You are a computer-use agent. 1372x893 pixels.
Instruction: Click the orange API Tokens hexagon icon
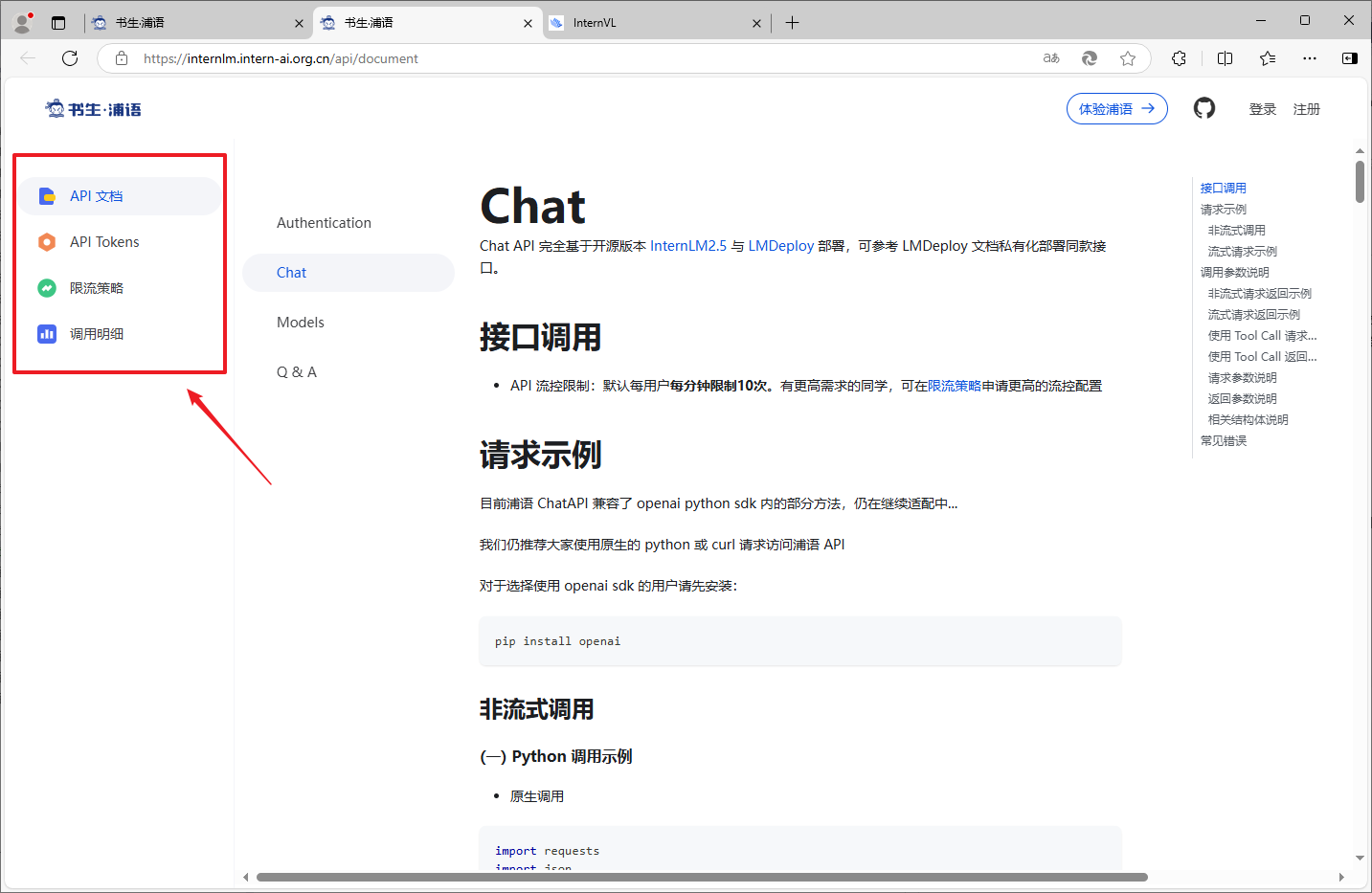(47, 242)
